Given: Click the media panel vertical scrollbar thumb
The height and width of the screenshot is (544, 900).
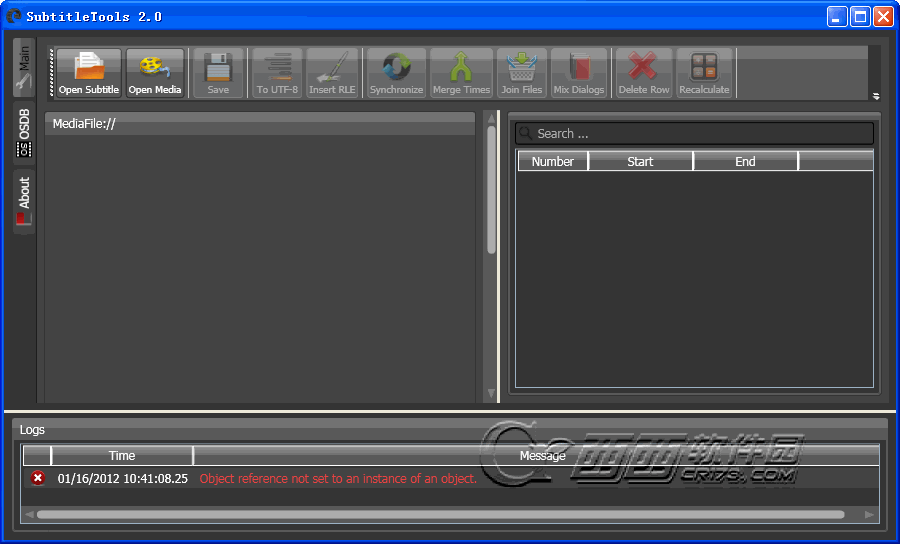Looking at the screenshot, I should click(x=491, y=189).
